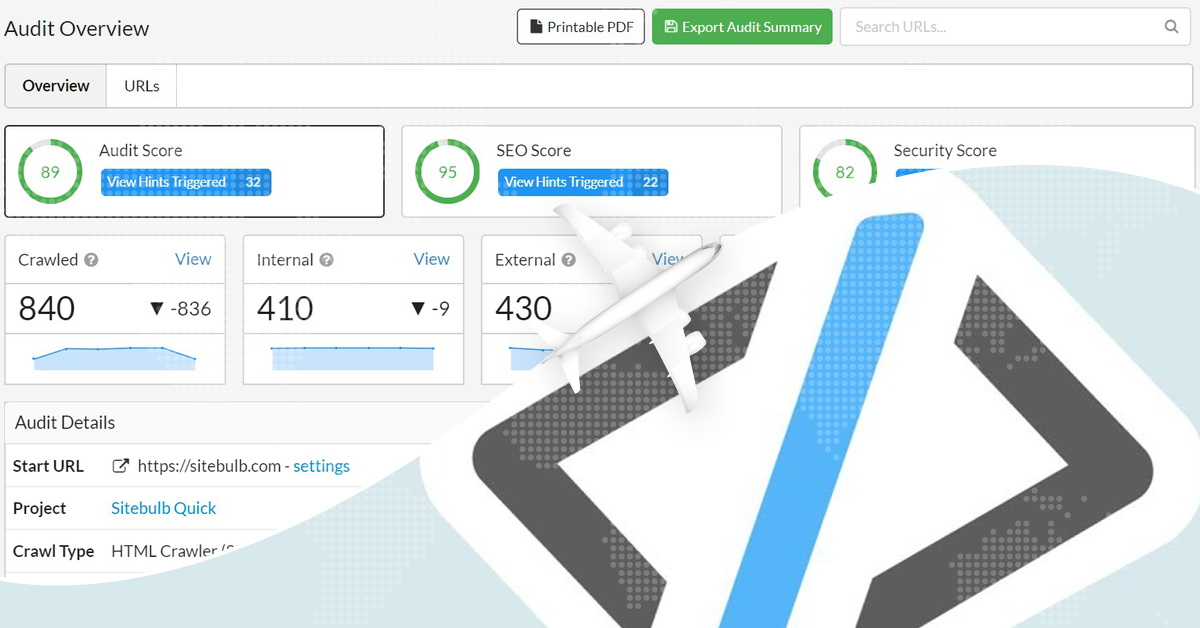
Task: Open the settings link next to Start URL
Action: click(323, 466)
